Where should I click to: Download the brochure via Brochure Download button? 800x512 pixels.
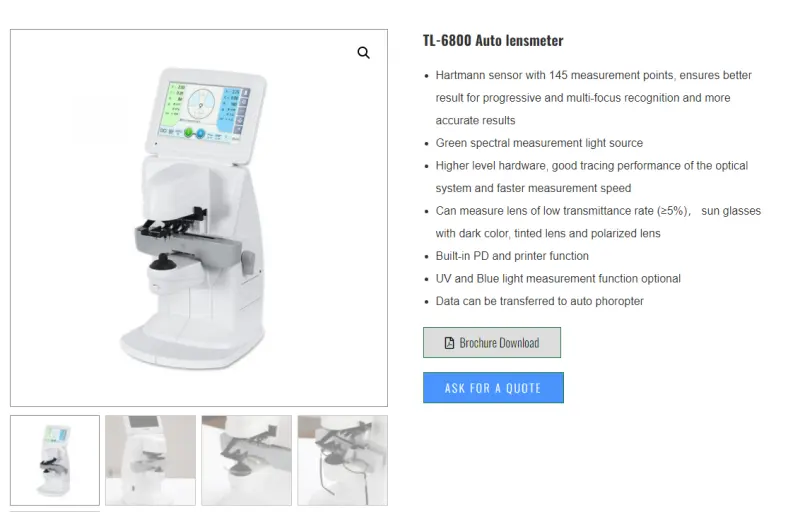pyautogui.click(x=492, y=343)
